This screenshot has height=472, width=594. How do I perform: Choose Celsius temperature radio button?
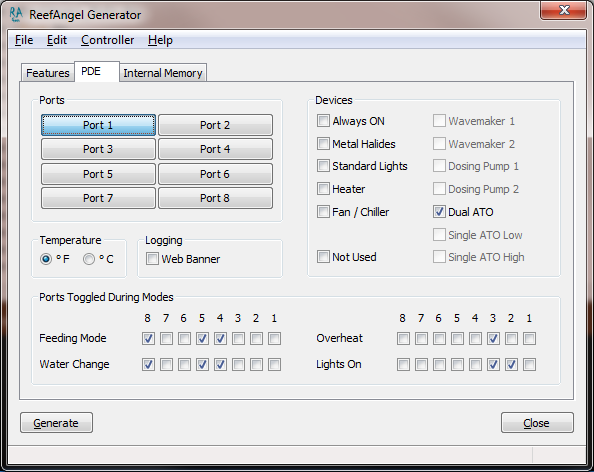(x=89, y=259)
